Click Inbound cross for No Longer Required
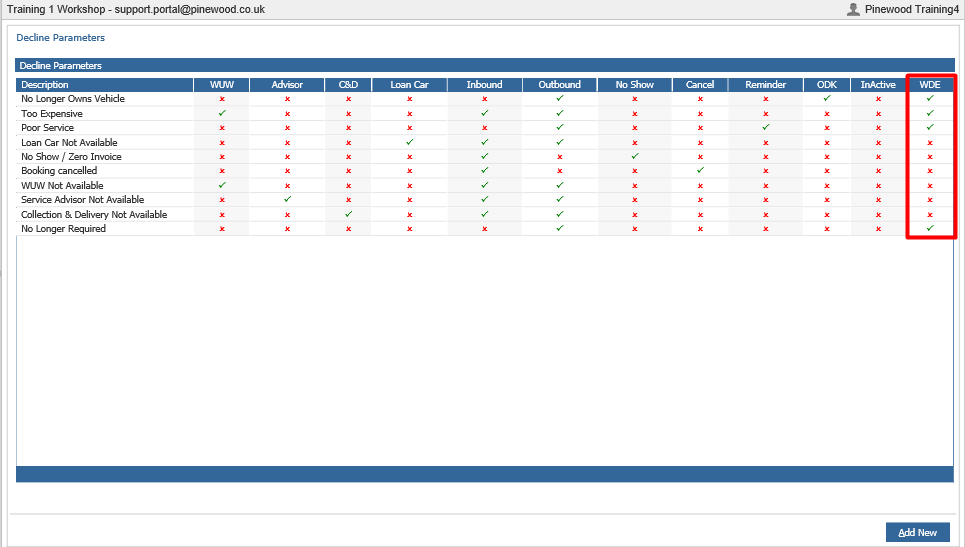The height and width of the screenshot is (547, 965). 484,229
